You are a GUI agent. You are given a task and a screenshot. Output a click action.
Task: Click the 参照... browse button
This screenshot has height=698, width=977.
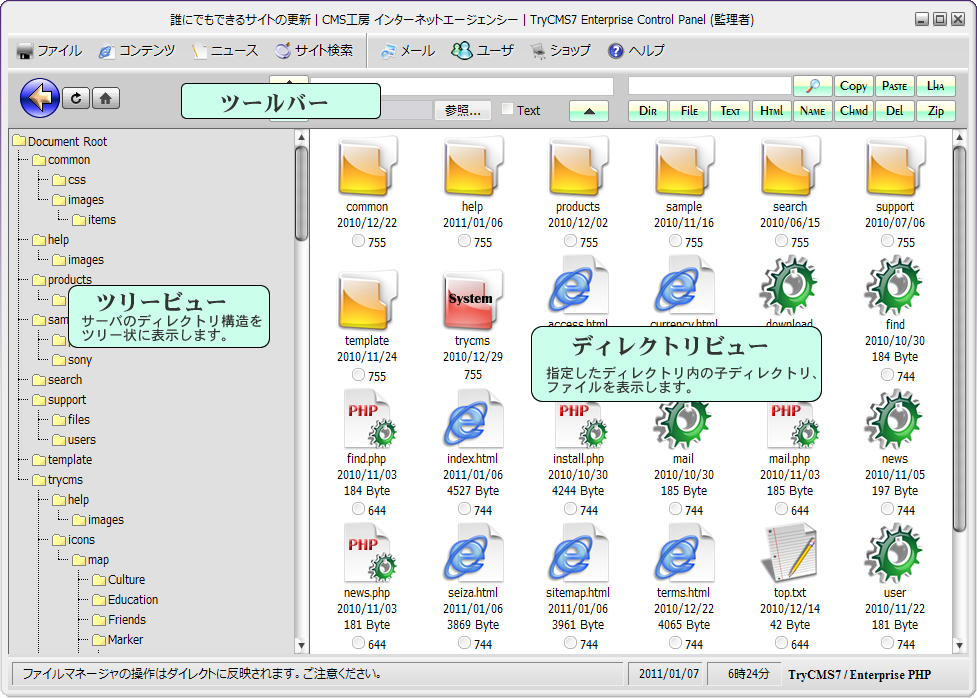pos(462,110)
